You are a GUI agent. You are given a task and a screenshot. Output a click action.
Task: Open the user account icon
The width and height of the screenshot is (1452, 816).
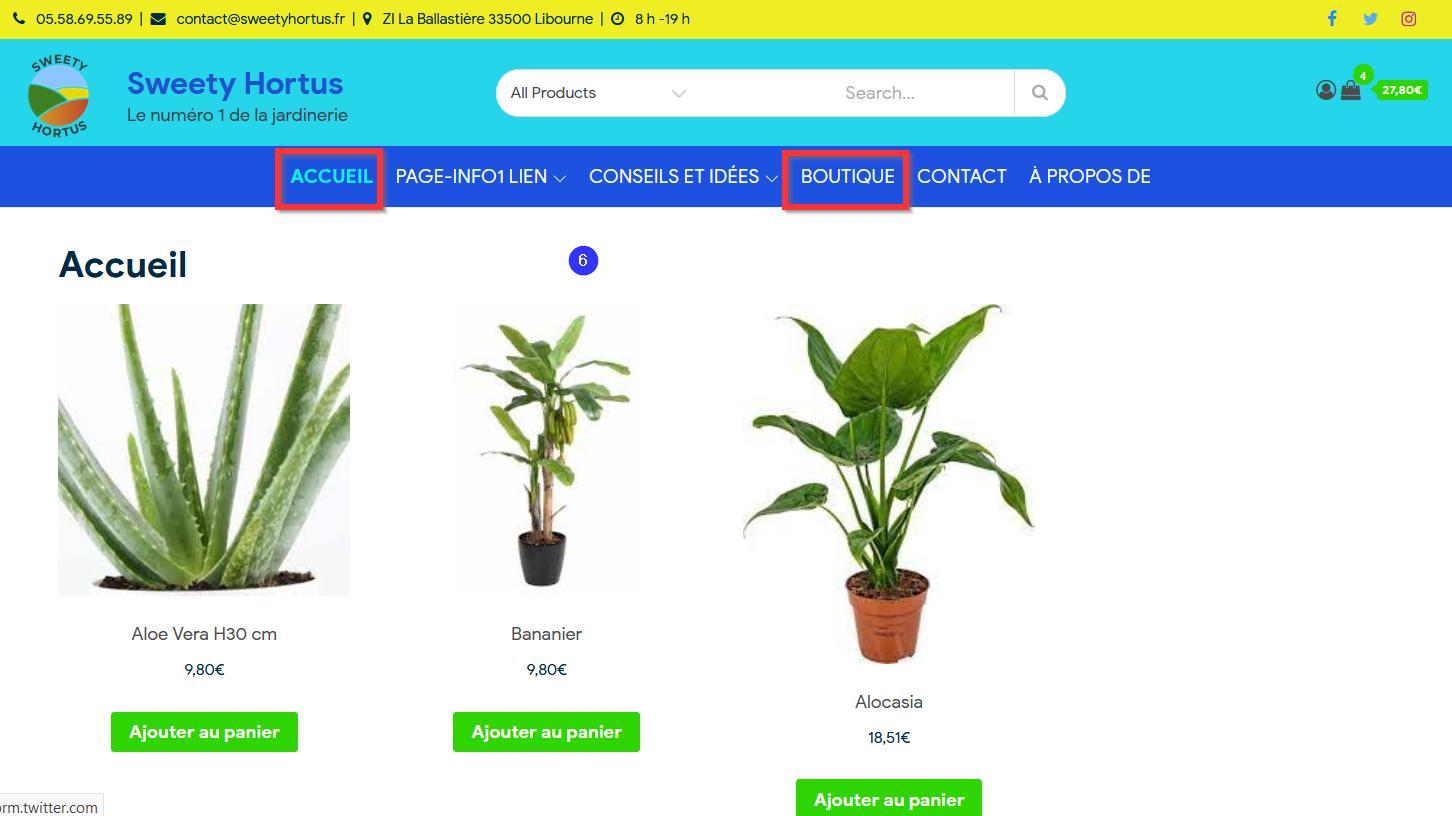click(x=1326, y=90)
